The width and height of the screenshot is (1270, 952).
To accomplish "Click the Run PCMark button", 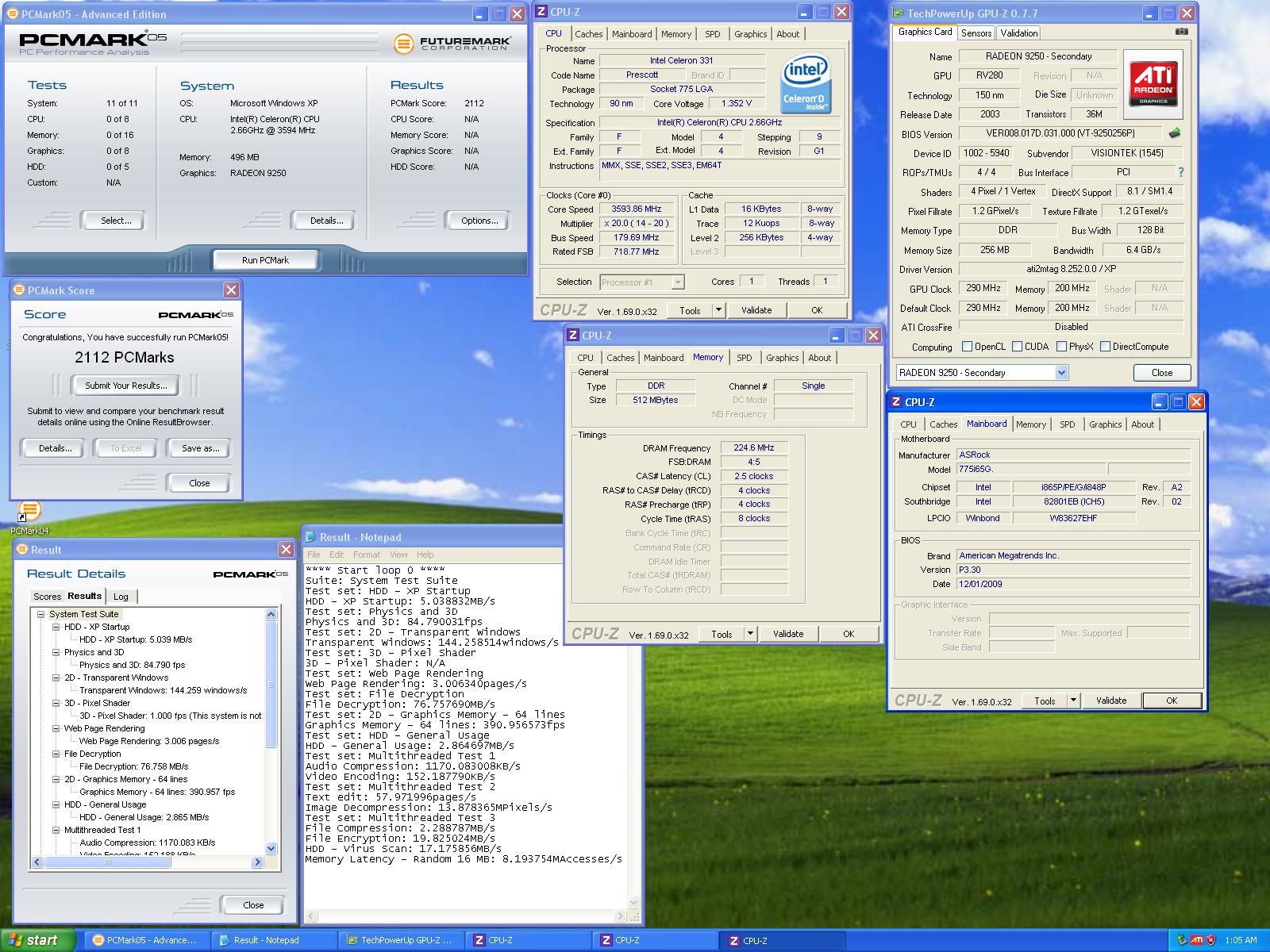I will click(265, 260).
